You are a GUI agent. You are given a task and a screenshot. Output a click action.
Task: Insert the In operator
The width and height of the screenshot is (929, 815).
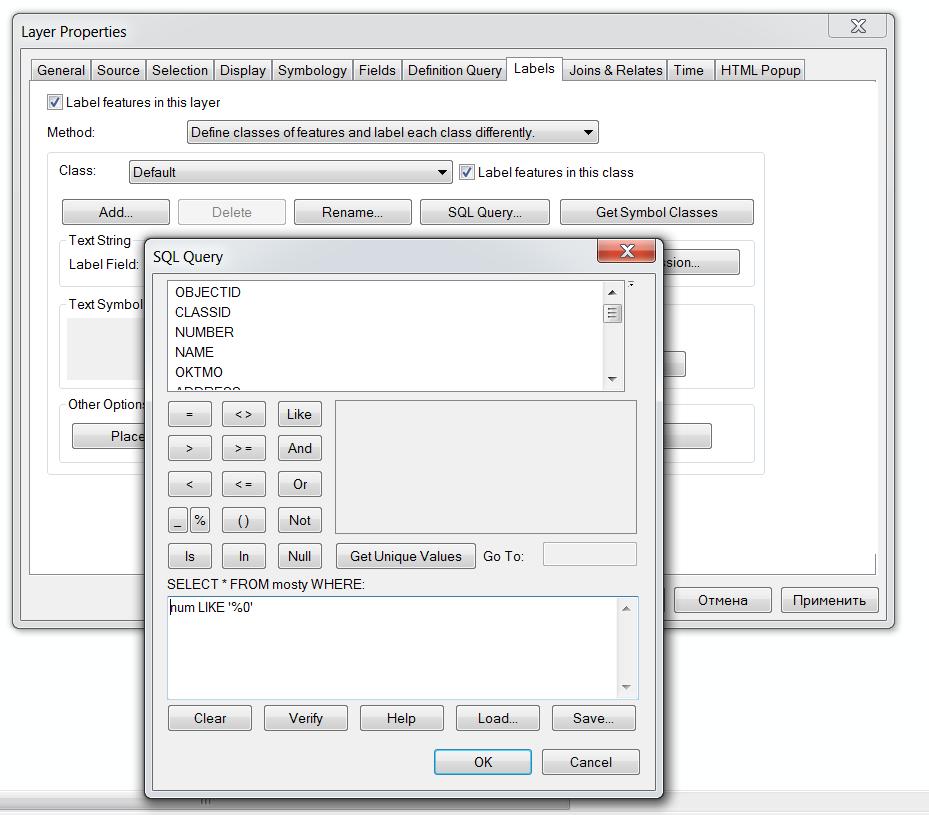click(x=244, y=556)
